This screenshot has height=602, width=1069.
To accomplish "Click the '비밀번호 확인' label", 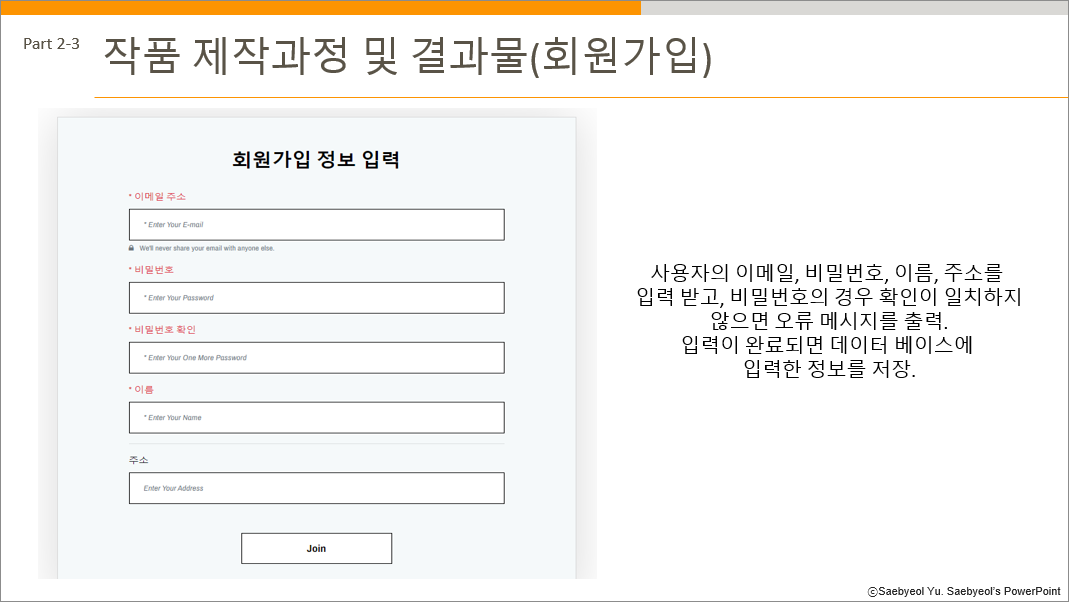I will (x=162, y=329).
